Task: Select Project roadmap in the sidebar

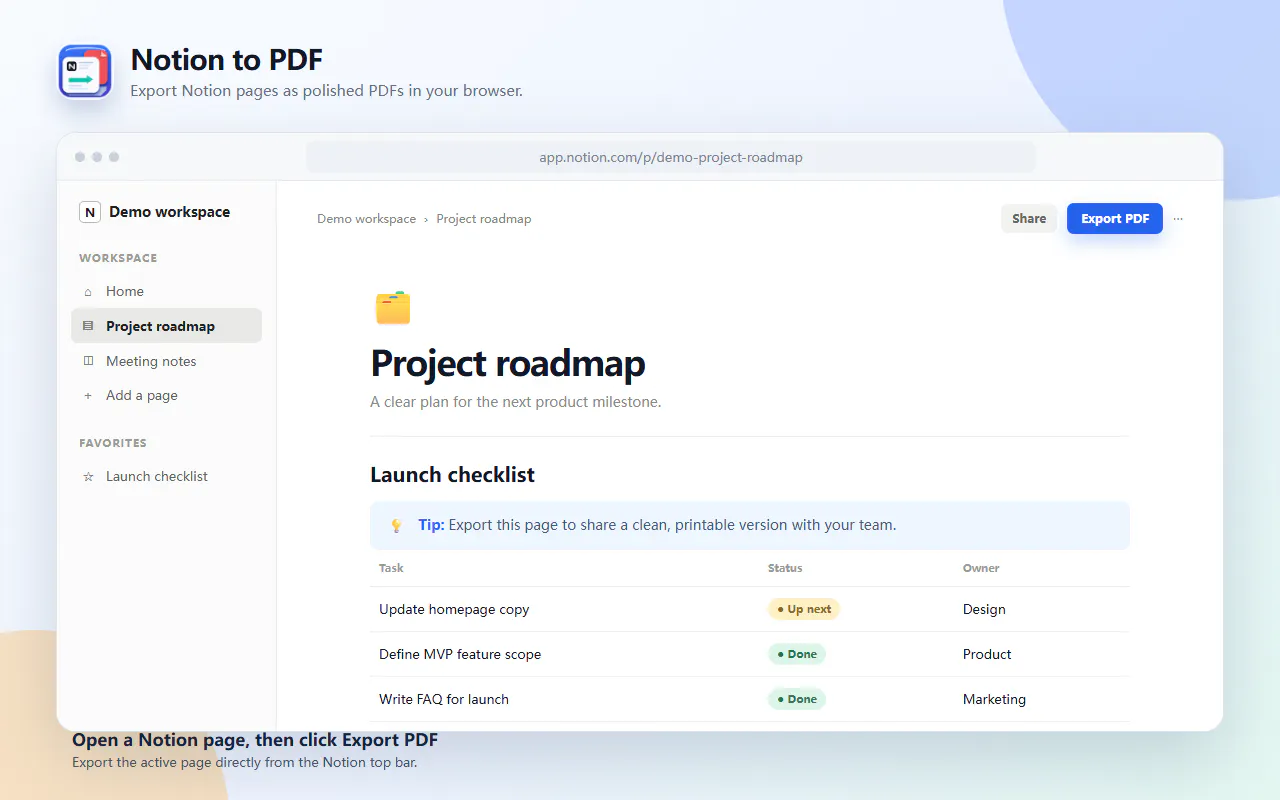Action: [x=166, y=326]
